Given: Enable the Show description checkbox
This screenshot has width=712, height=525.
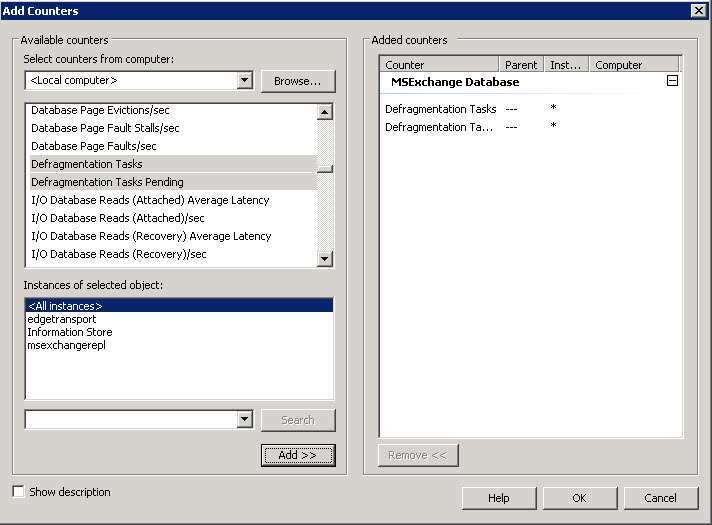Looking at the screenshot, I should tap(18, 492).
